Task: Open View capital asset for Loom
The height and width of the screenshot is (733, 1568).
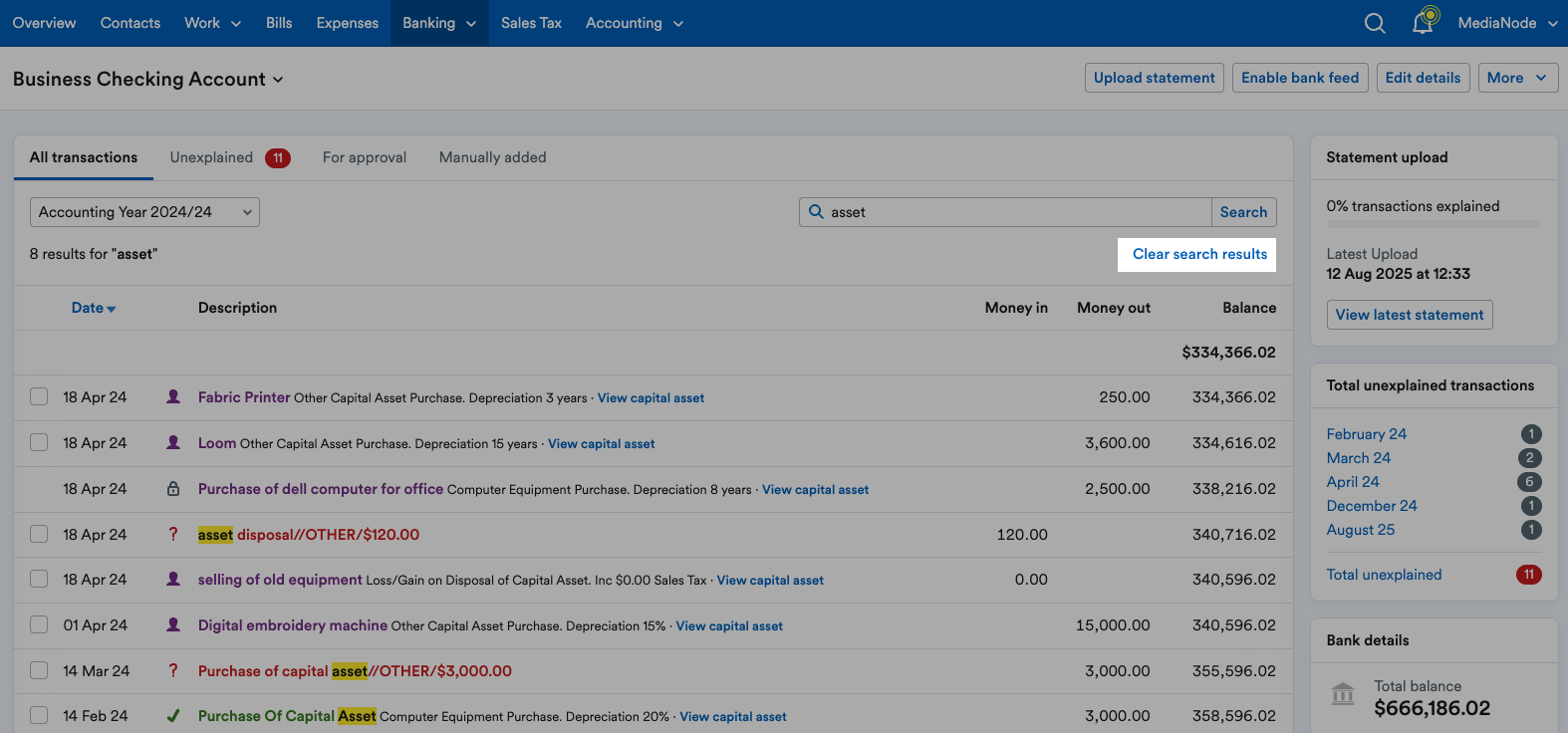Action: point(601,443)
